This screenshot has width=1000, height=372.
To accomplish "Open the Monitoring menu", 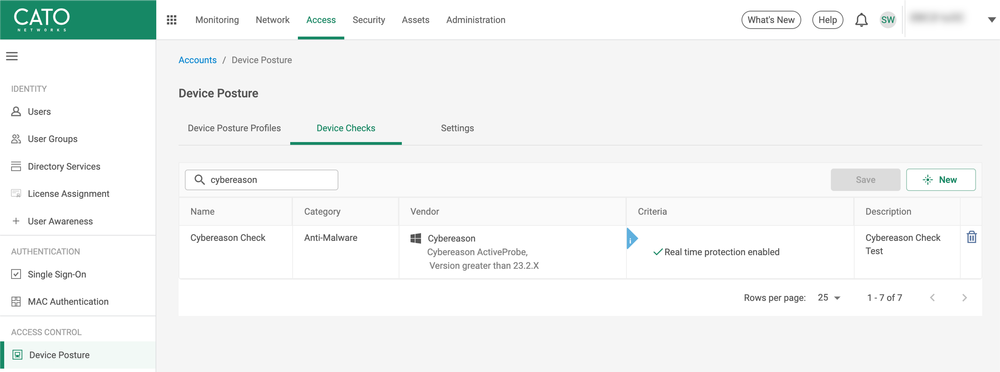I will (217, 20).
